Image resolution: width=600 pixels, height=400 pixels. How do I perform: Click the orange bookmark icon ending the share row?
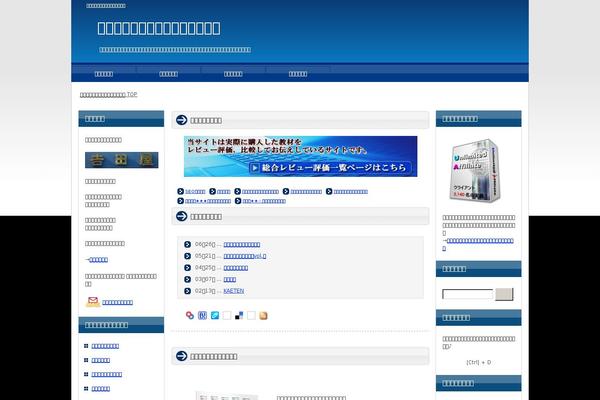263,315
